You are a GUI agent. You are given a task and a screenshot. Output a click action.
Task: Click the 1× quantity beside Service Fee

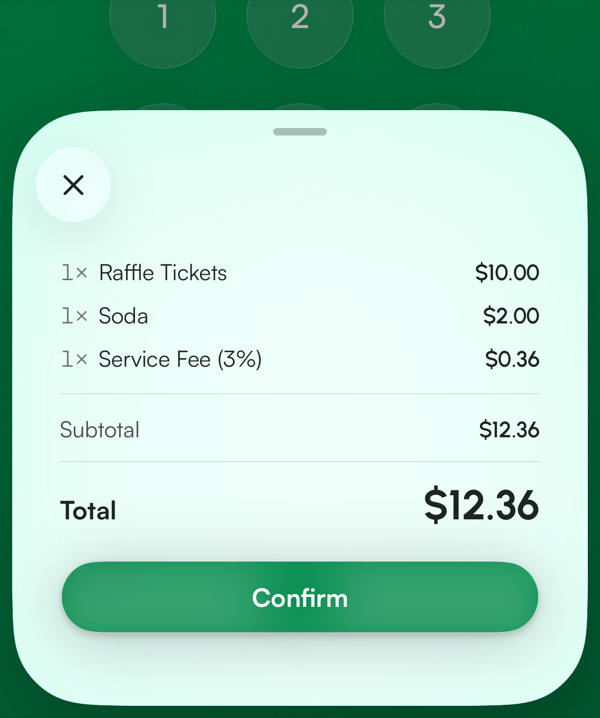point(74,359)
